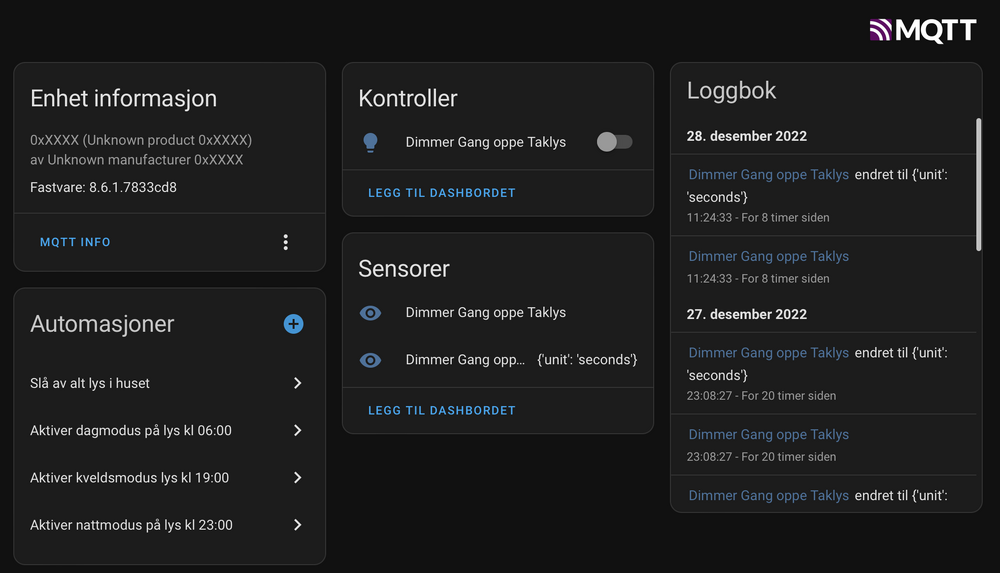The image size is (1000, 573).
Task: Open chevron for kveldsmodus kl 19:00
Action: [297, 478]
